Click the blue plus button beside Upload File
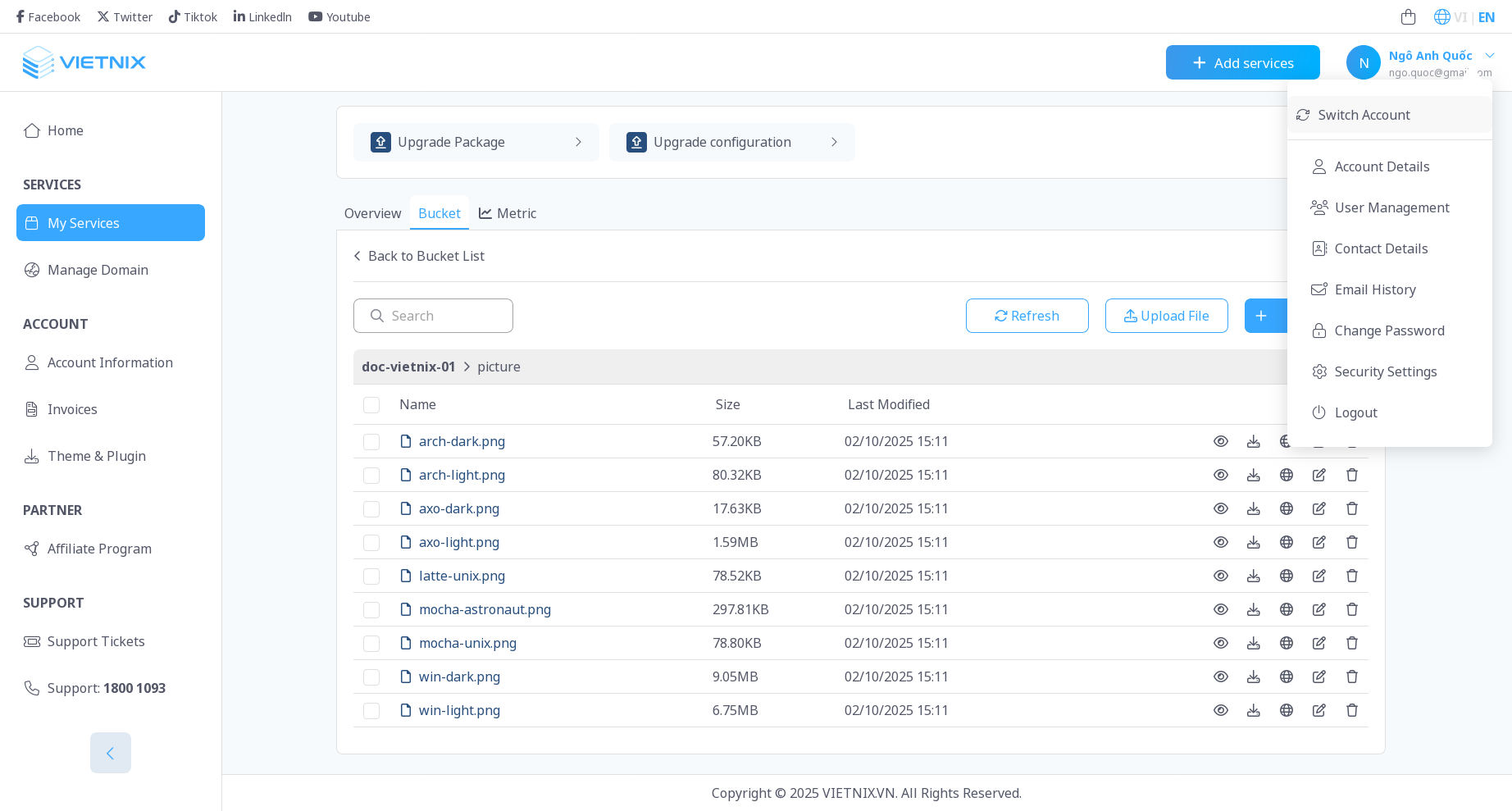 pos(1264,316)
